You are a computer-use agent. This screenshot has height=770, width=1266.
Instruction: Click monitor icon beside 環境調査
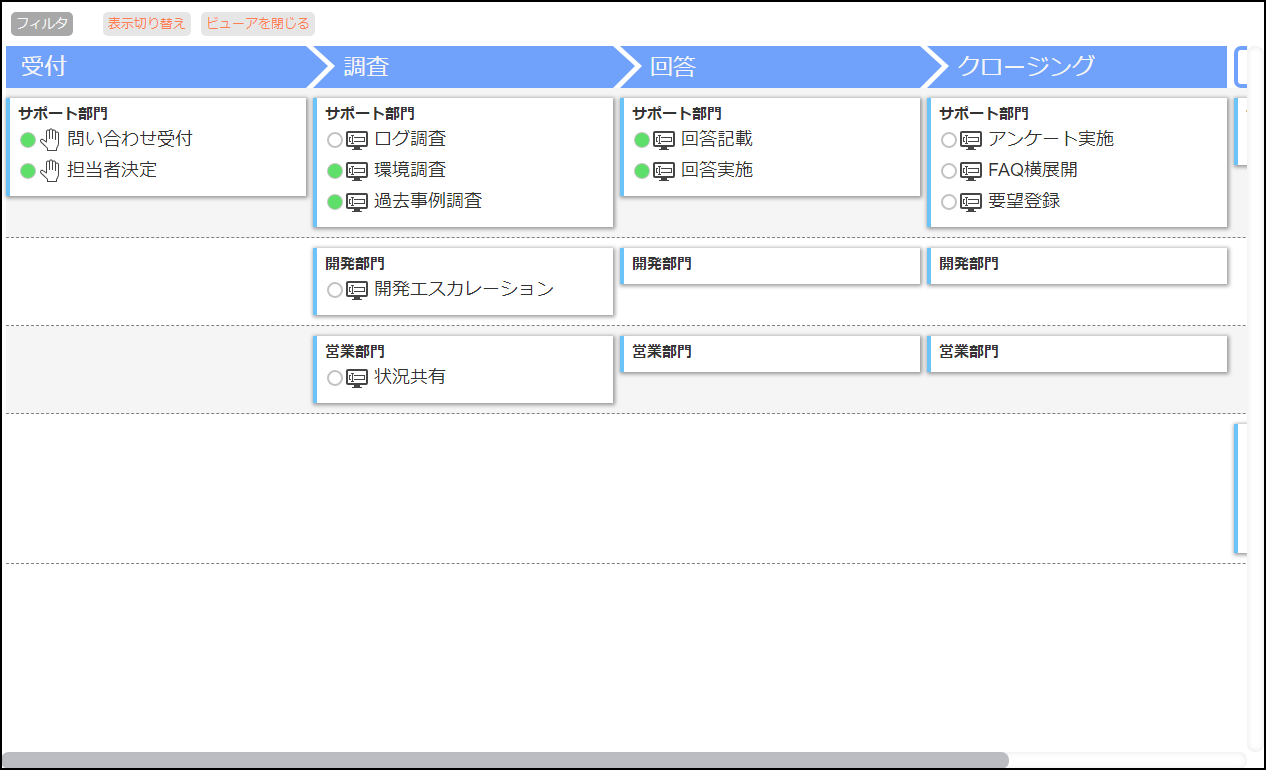(x=357, y=171)
